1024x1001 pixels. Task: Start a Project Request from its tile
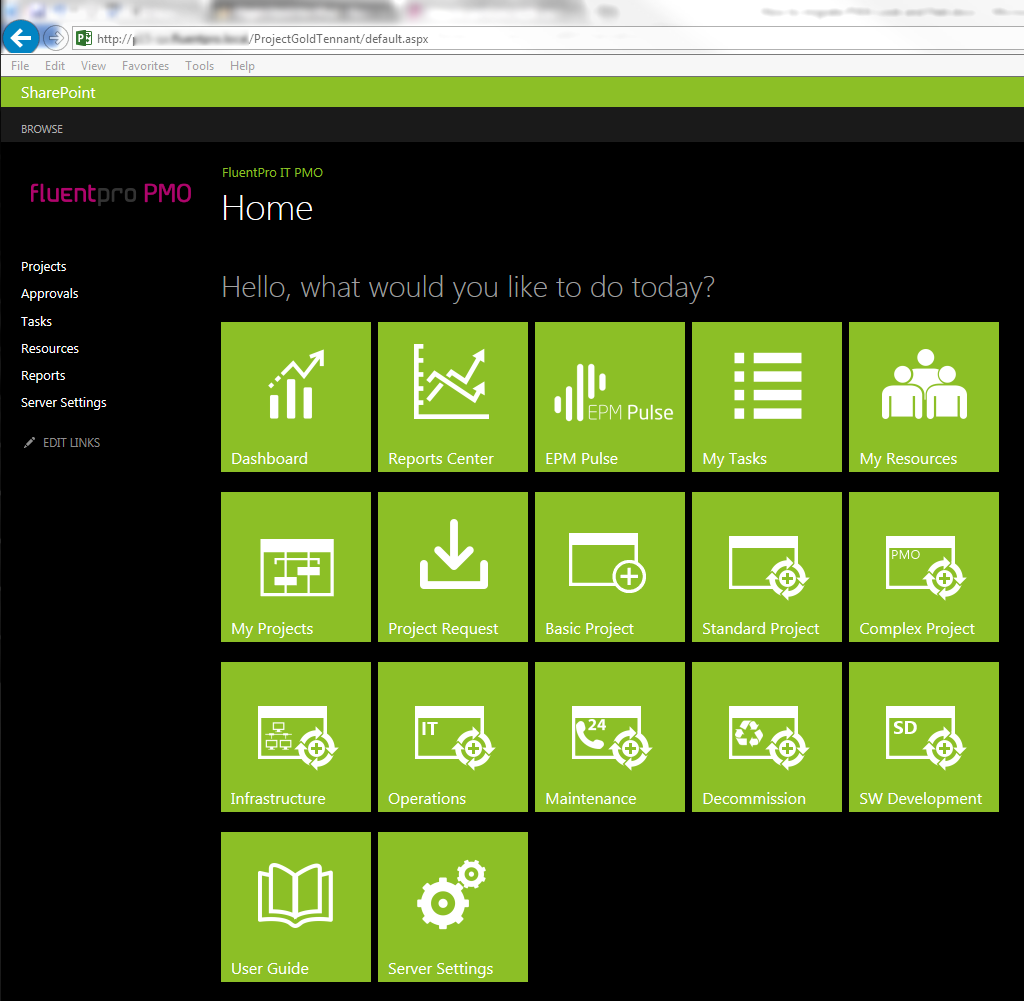[x=453, y=567]
